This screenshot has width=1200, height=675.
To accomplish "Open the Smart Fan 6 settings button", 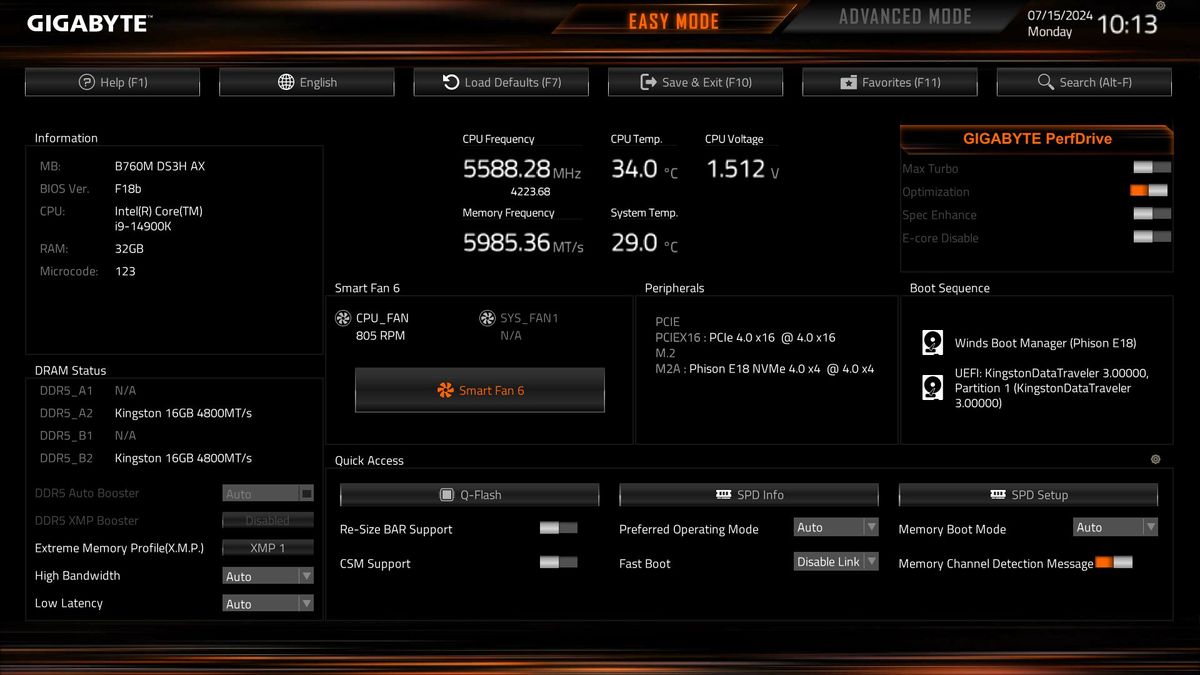I will 480,390.
